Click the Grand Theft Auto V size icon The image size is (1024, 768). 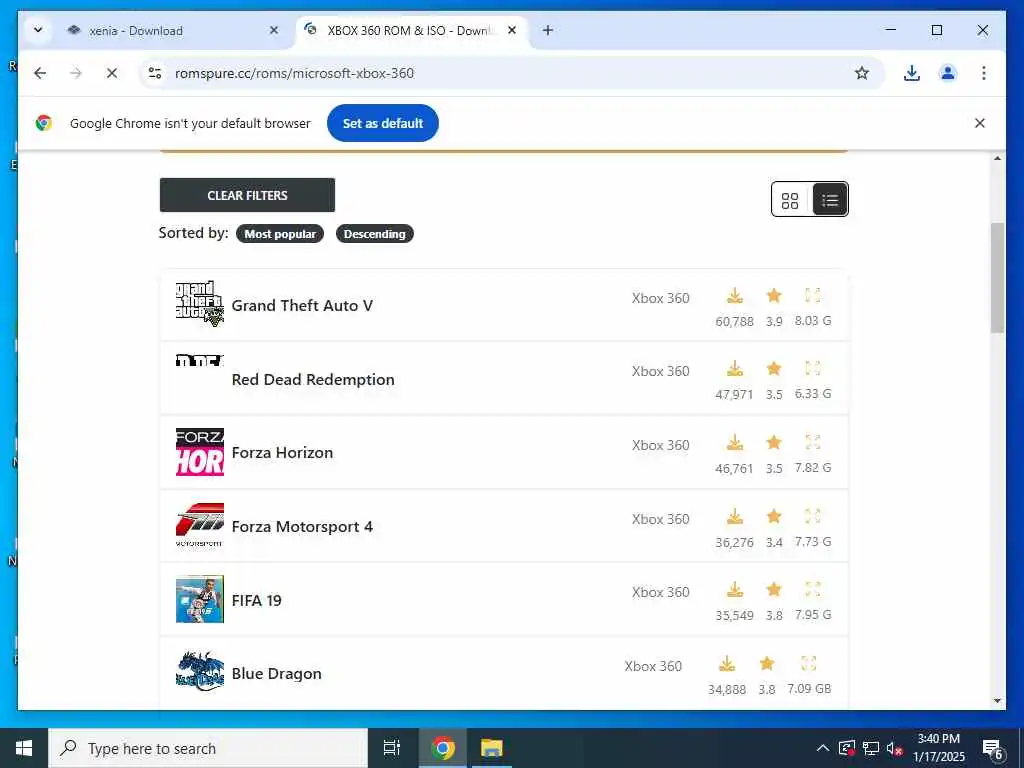(812, 296)
